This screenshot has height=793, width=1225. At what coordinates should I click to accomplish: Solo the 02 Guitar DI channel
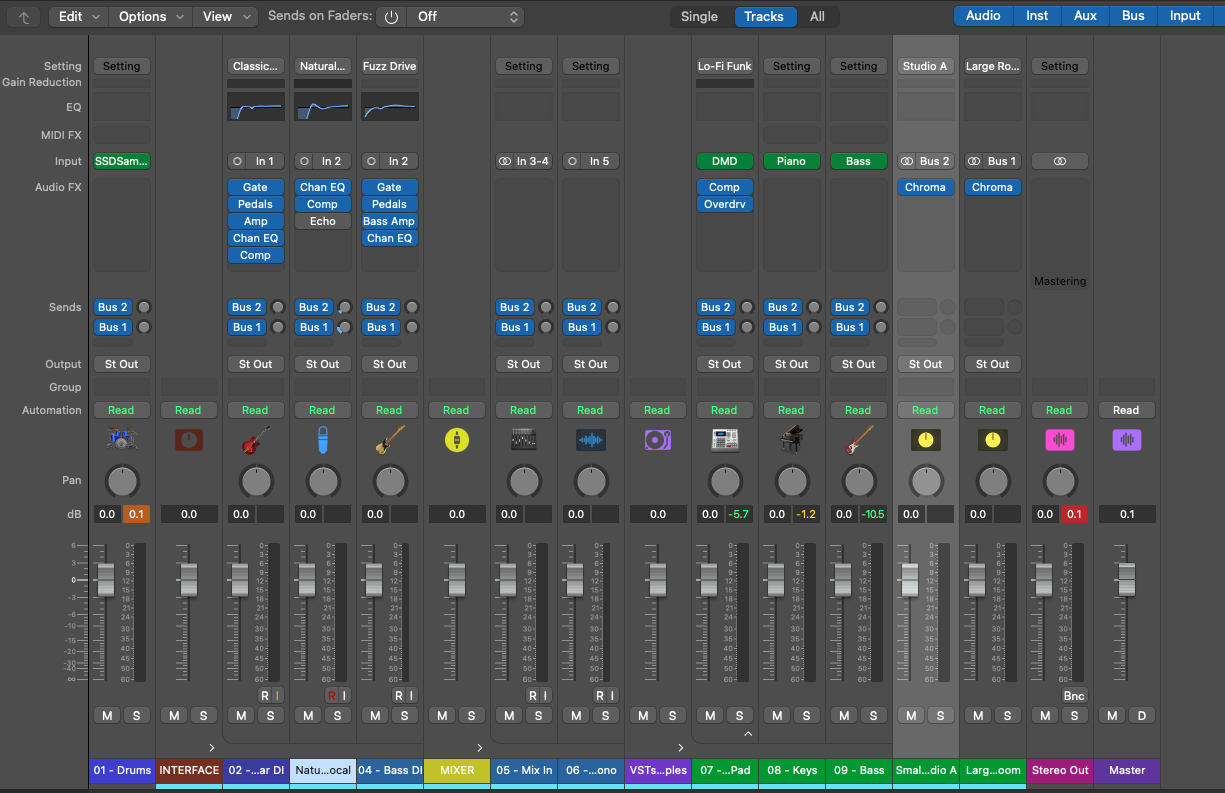tap(270, 715)
